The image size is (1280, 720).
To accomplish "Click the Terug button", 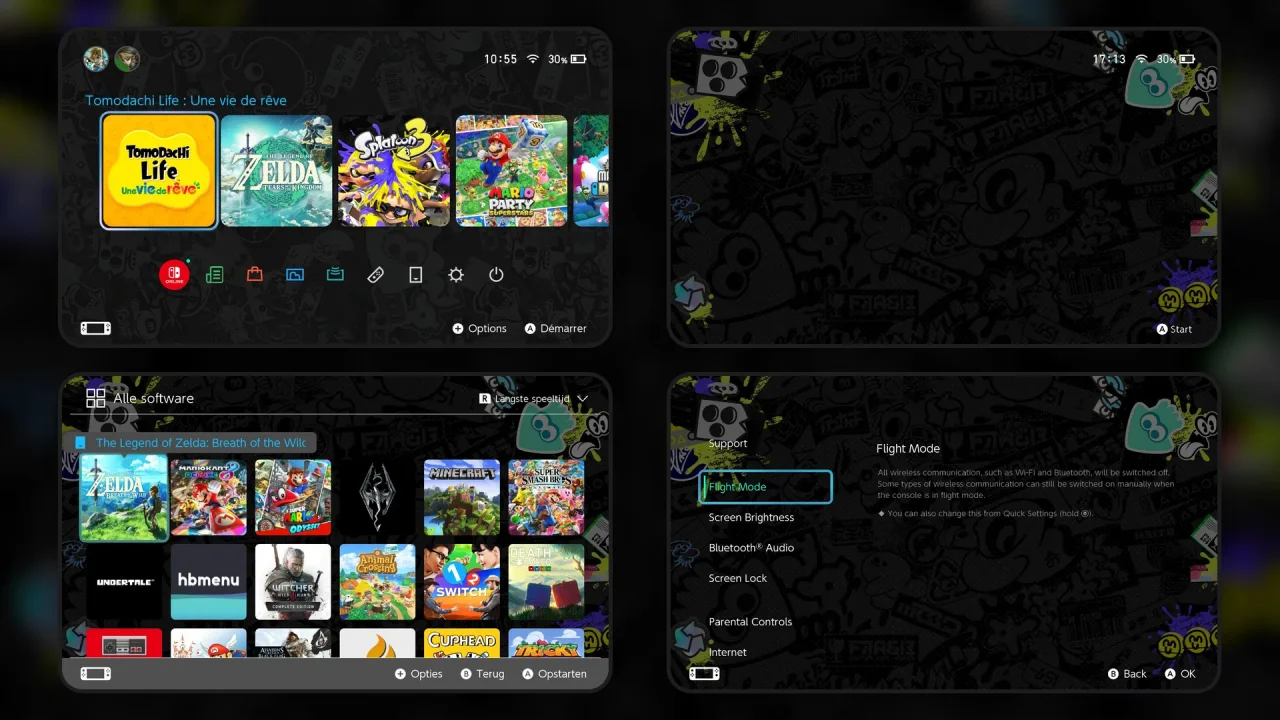I will (482, 674).
